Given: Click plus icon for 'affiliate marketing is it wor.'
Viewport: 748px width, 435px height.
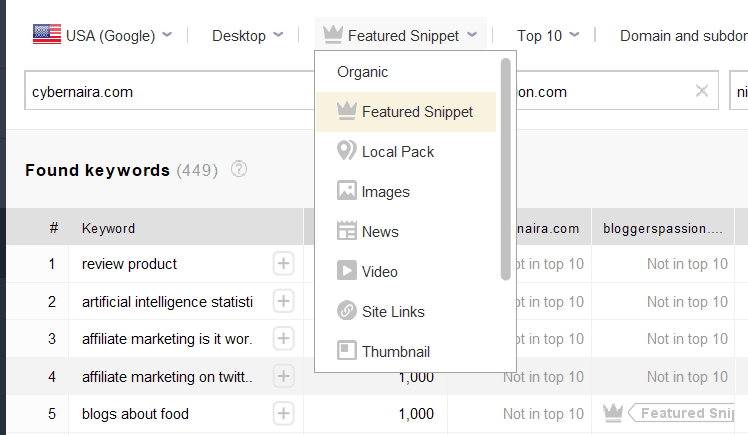Looking at the screenshot, I should (x=283, y=339).
